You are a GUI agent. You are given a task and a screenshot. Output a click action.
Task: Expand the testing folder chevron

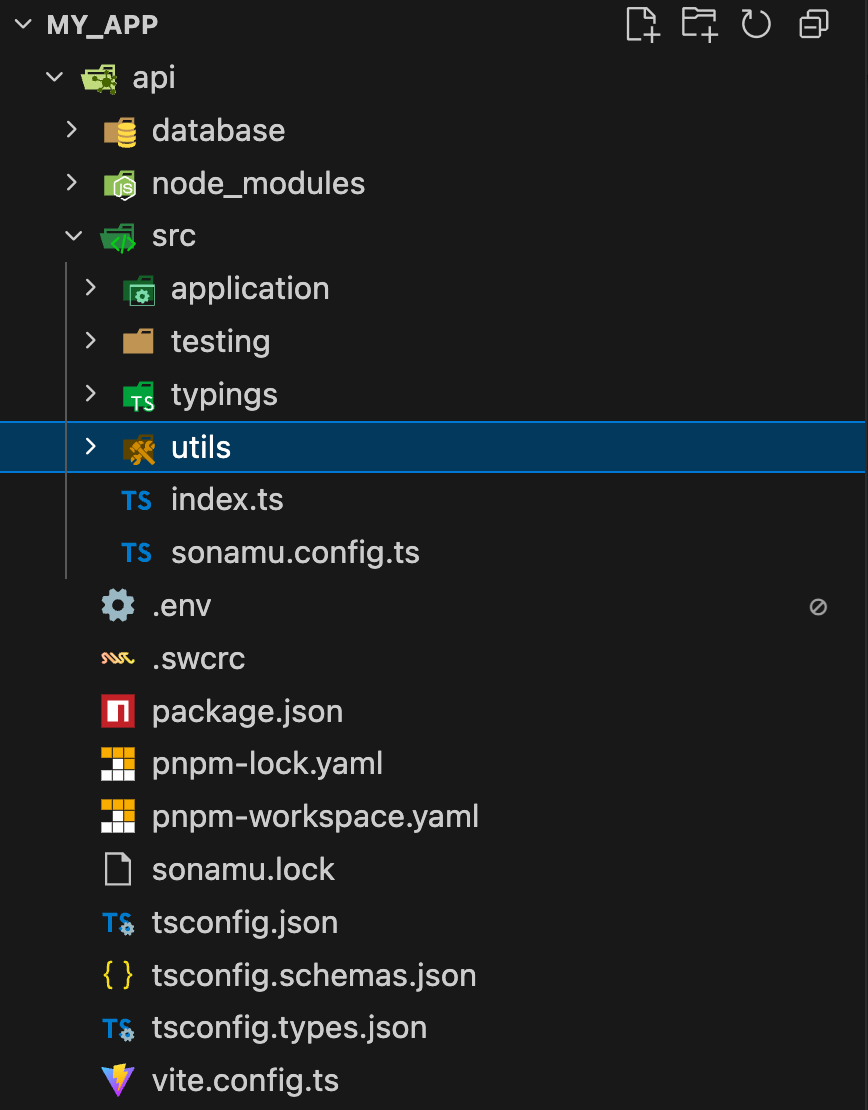(91, 341)
